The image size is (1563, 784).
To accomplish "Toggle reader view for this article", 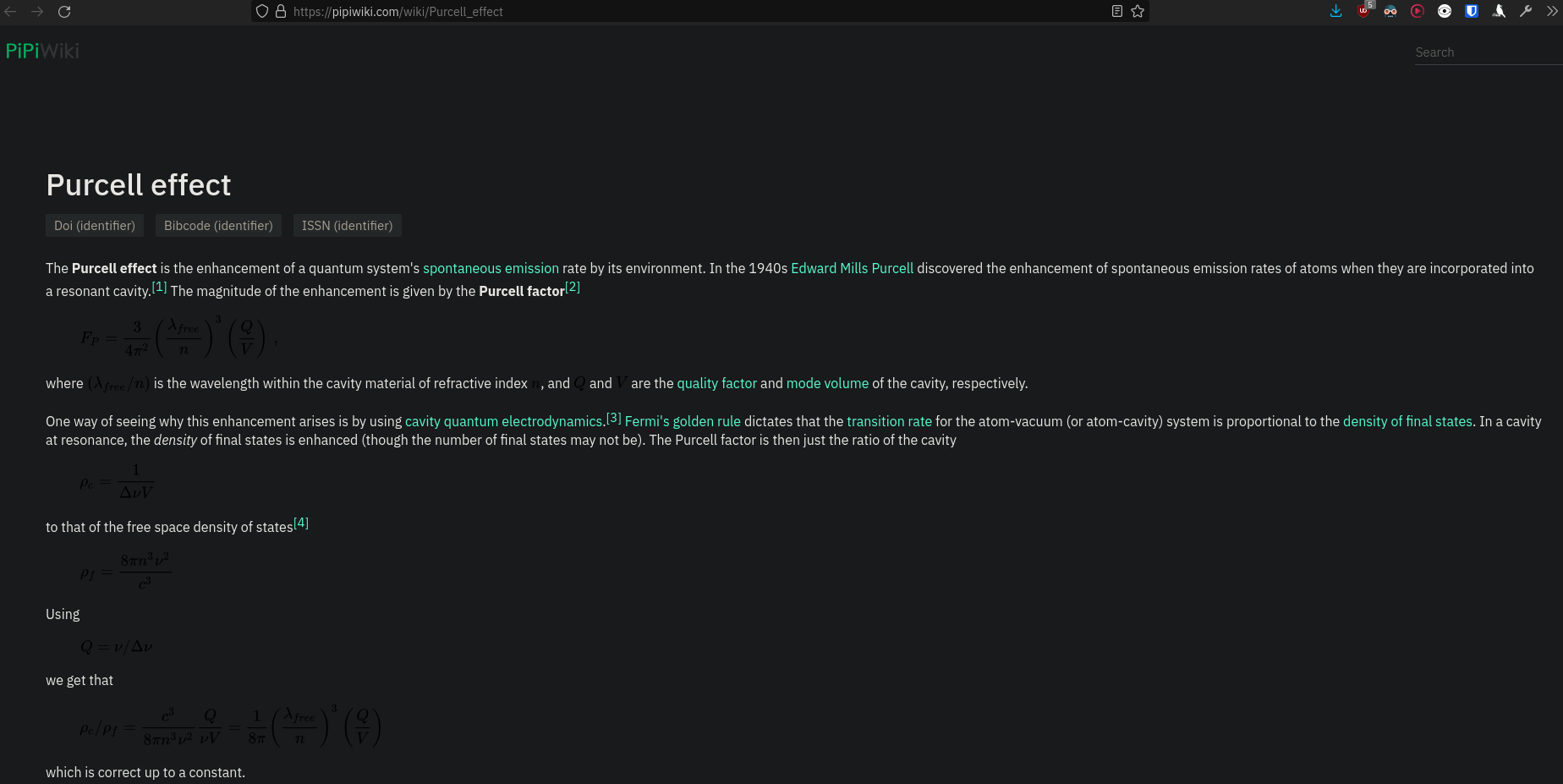I will tap(1116, 11).
